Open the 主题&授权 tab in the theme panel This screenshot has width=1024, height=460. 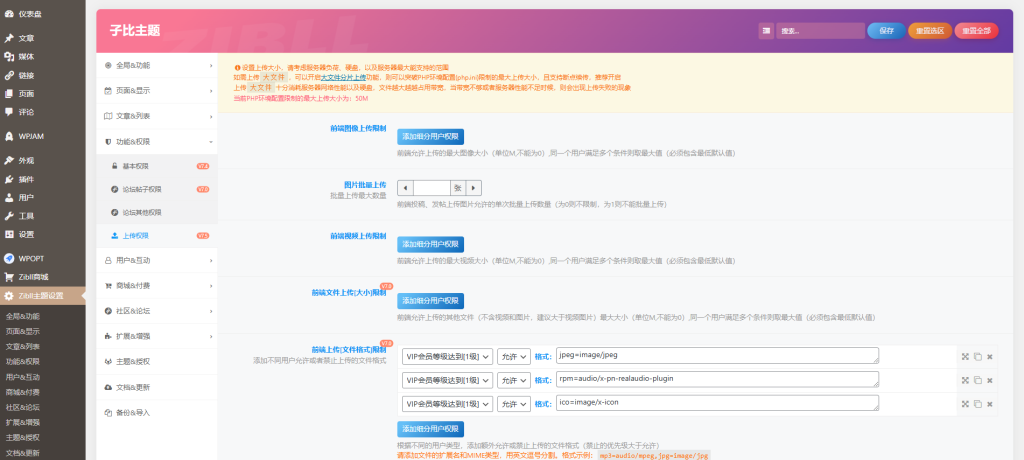coord(157,361)
